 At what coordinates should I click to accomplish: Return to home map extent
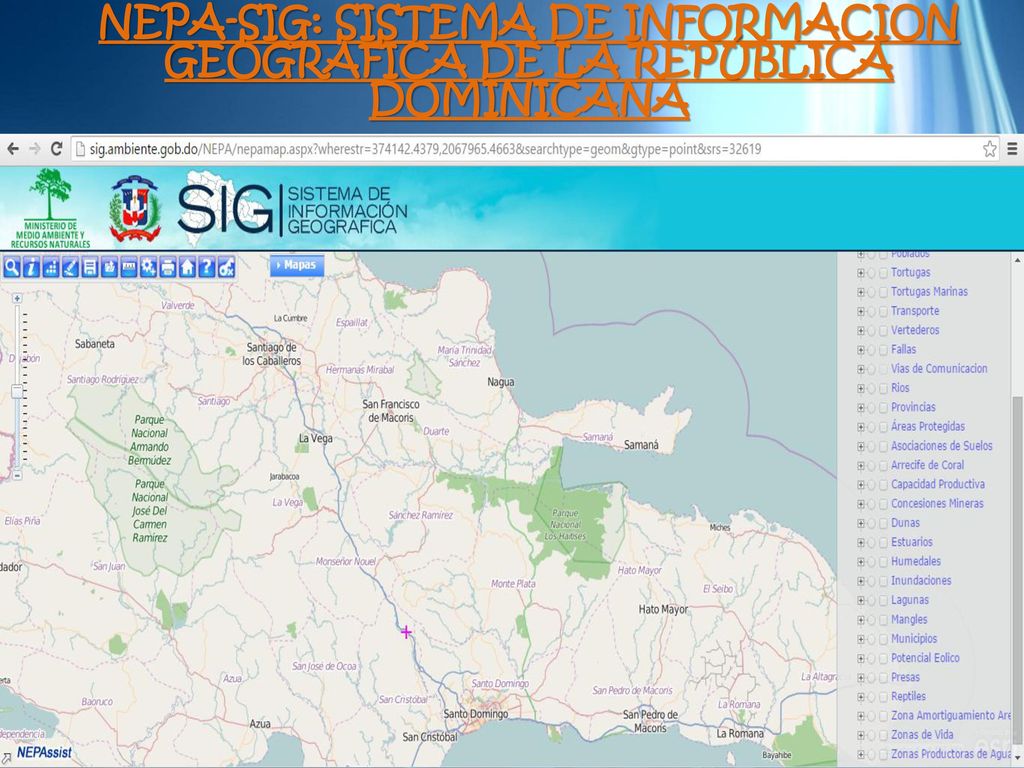point(187,267)
